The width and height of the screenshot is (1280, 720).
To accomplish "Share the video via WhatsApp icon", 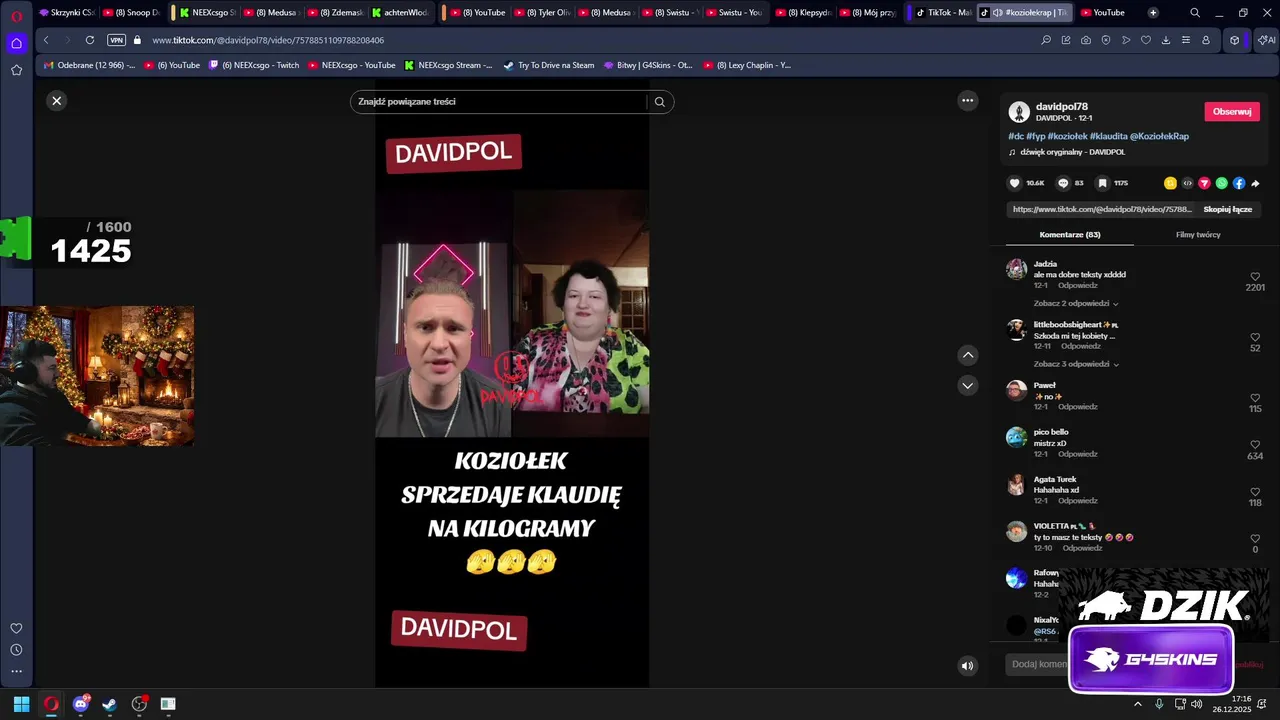I will (x=1221, y=183).
